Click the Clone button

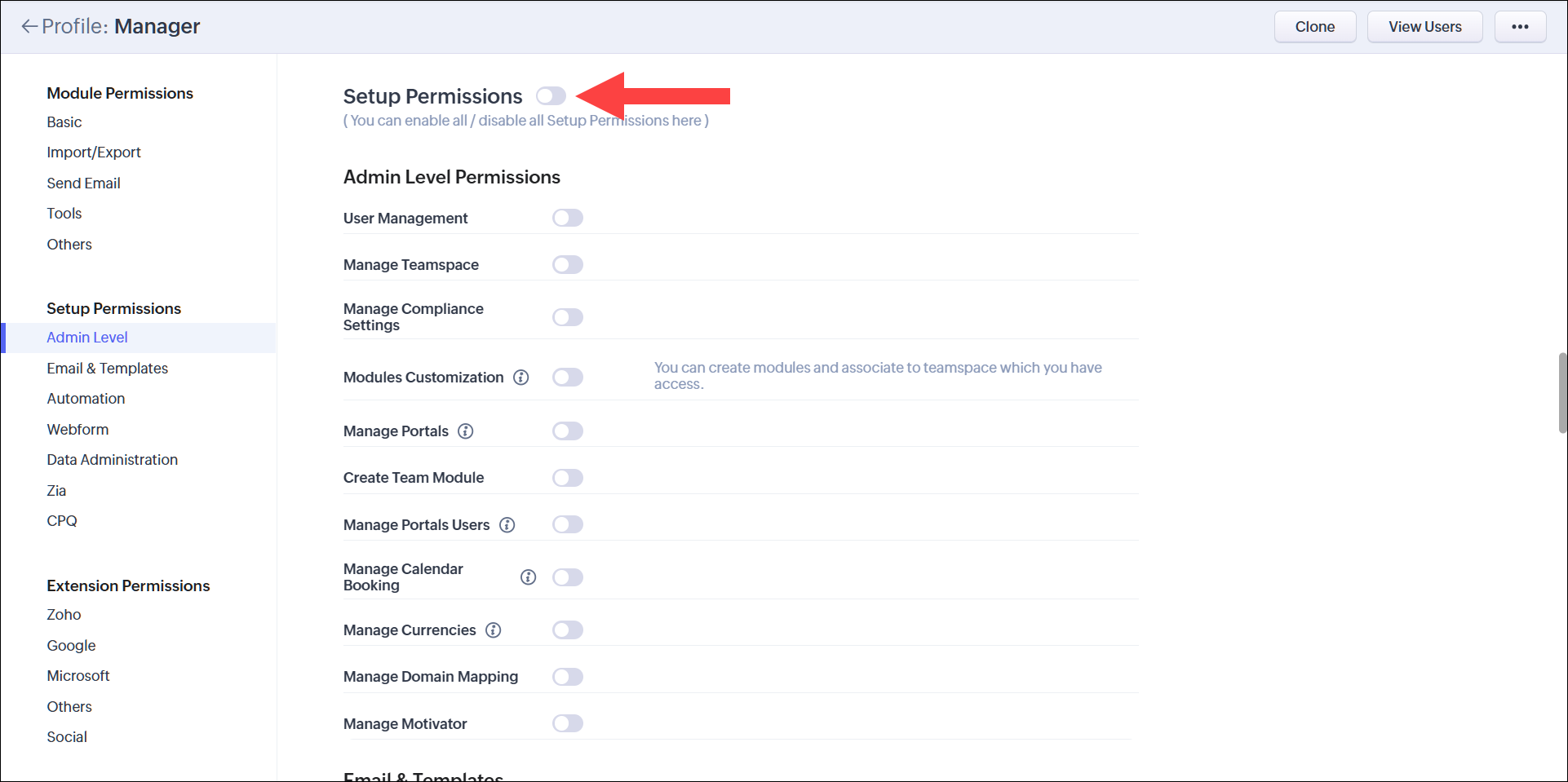click(1314, 27)
